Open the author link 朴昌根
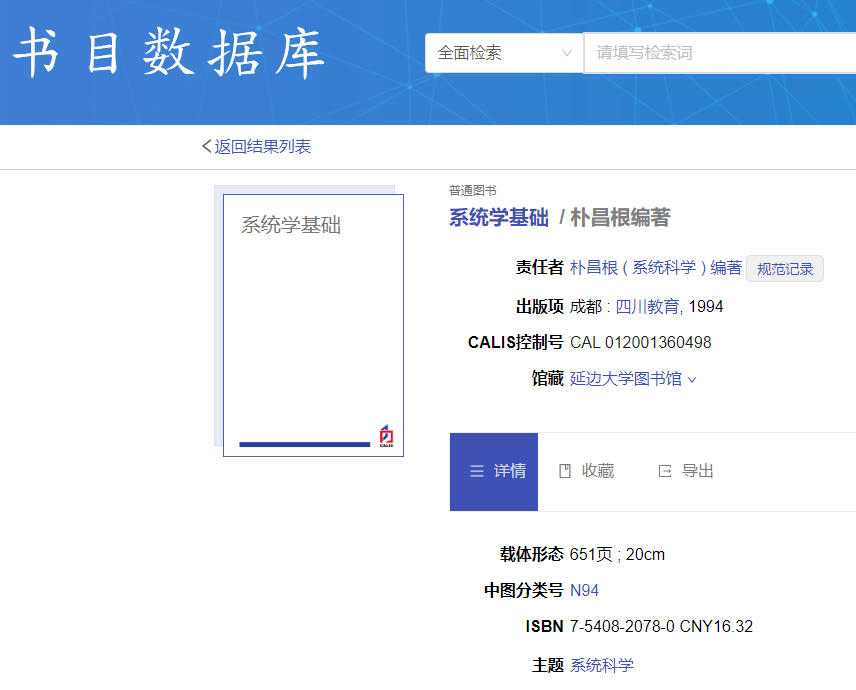This screenshot has width=856, height=690. click(x=593, y=268)
